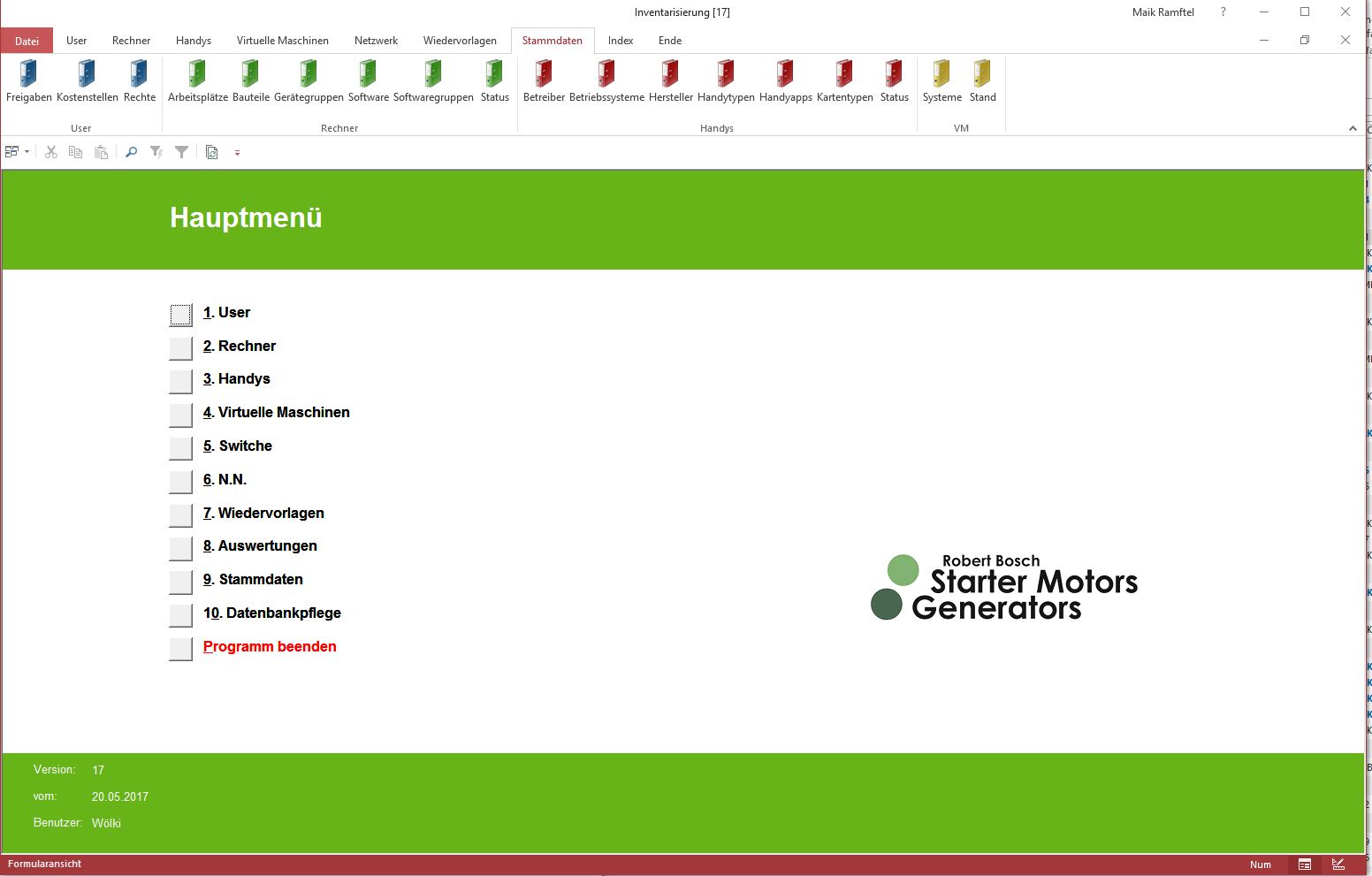Screen dimensions: 1372x876
Task: Open Status in the Rechner group
Action: tap(494, 81)
